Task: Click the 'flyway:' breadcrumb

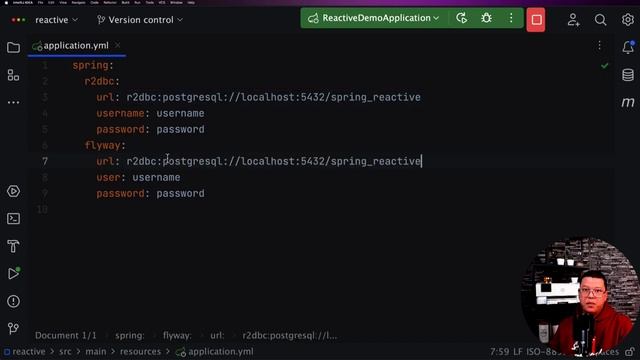Action: click(x=177, y=336)
